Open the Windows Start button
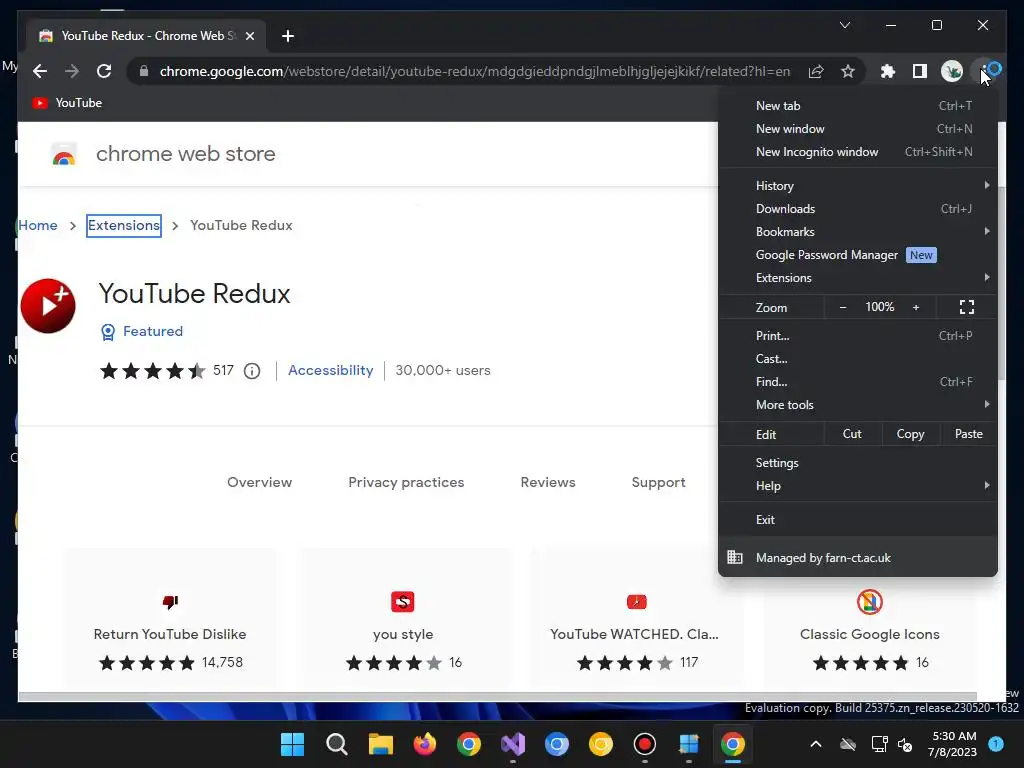Viewport: 1024px width, 768px height. click(x=292, y=744)
